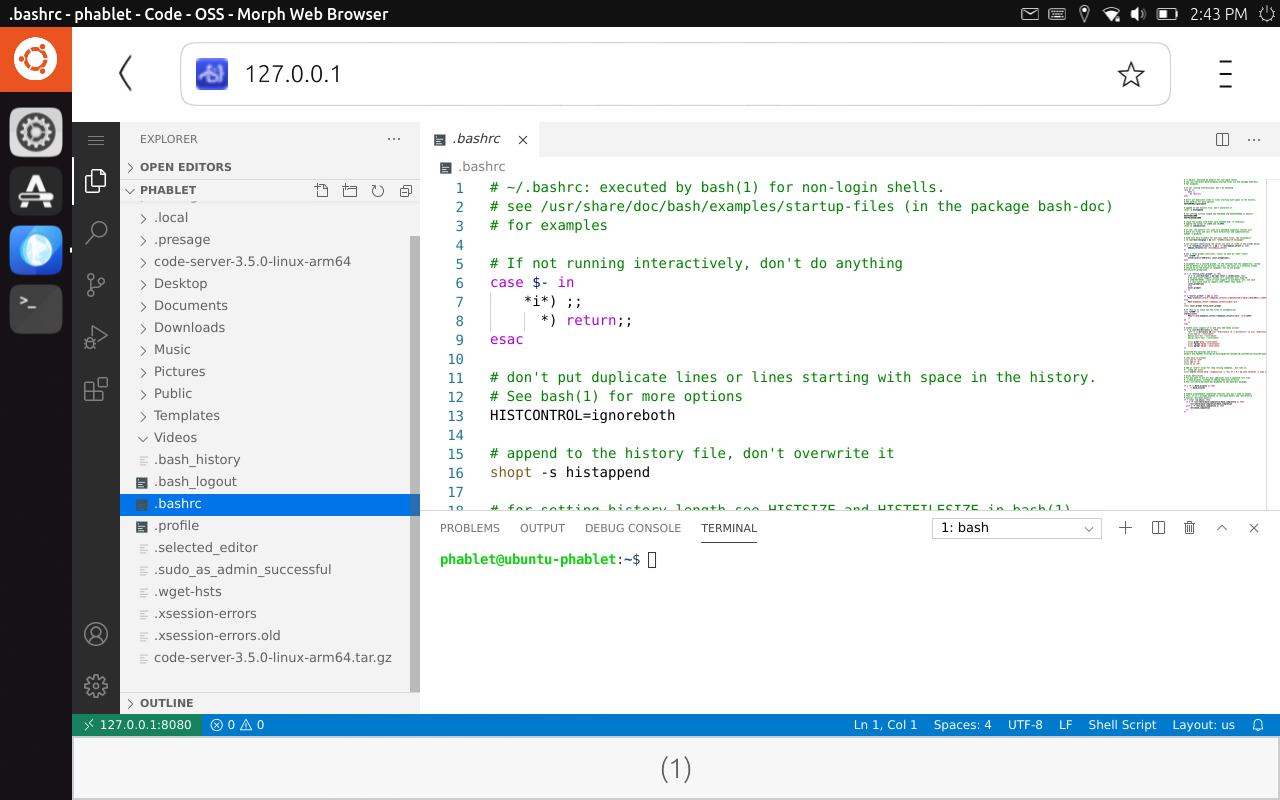This screenshot has height=800, width=1280.
Task: Collapse all folders in explorer
Action: (x=405, y=190)
